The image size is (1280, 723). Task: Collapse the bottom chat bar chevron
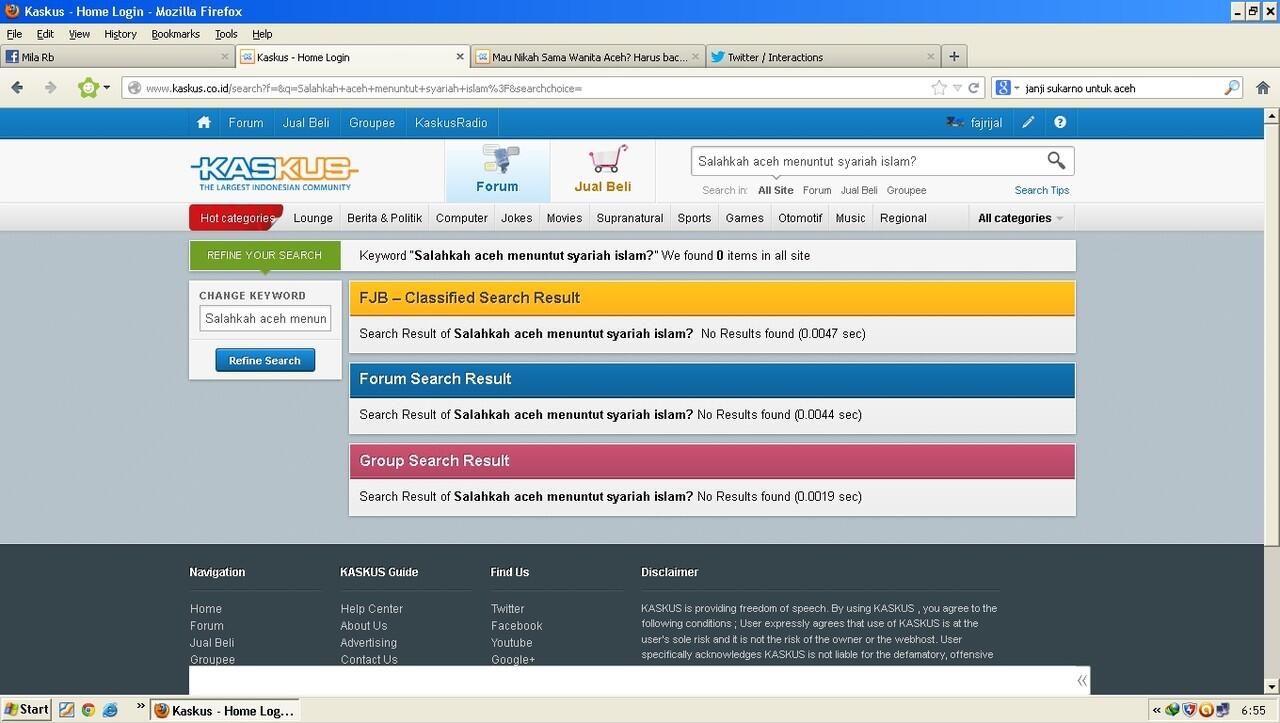pyautogui.click(x=1081, y=681)
